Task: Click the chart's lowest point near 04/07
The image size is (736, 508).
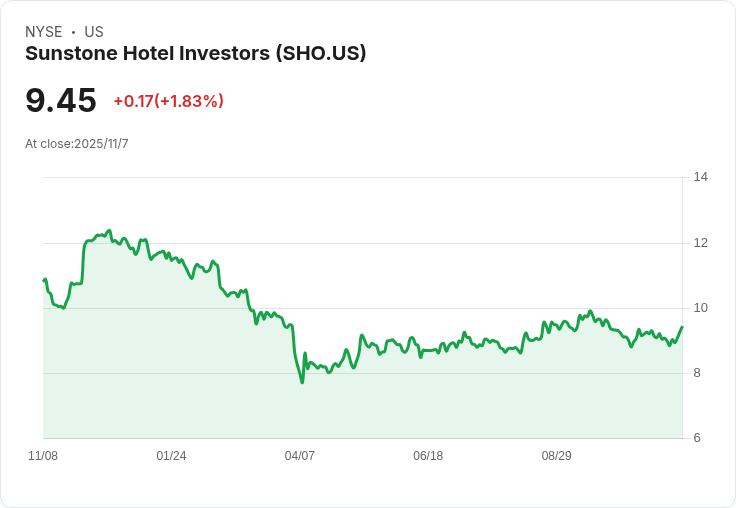Action: [x=302, y=382]
